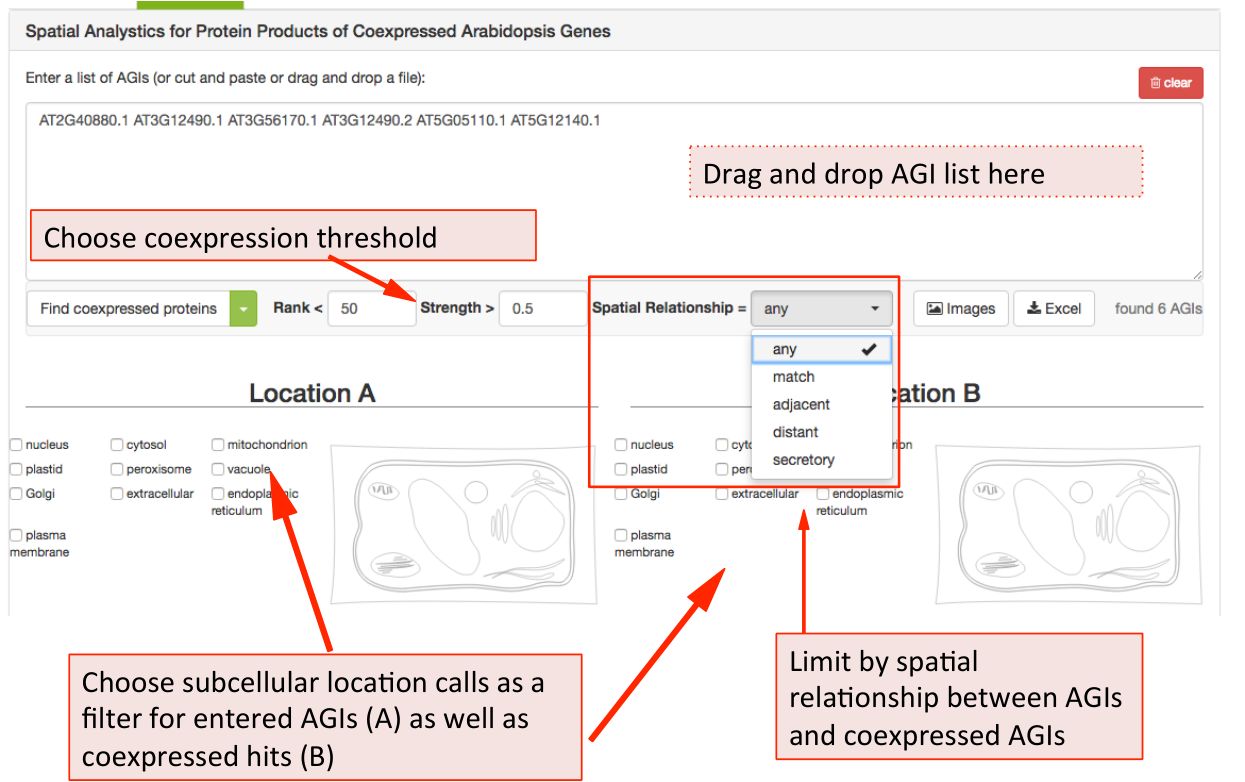Image resolution: width=1245 pixels, height=782 pixels.
Task: Download results with Excel button
Action: click(x=1054, y=309)
